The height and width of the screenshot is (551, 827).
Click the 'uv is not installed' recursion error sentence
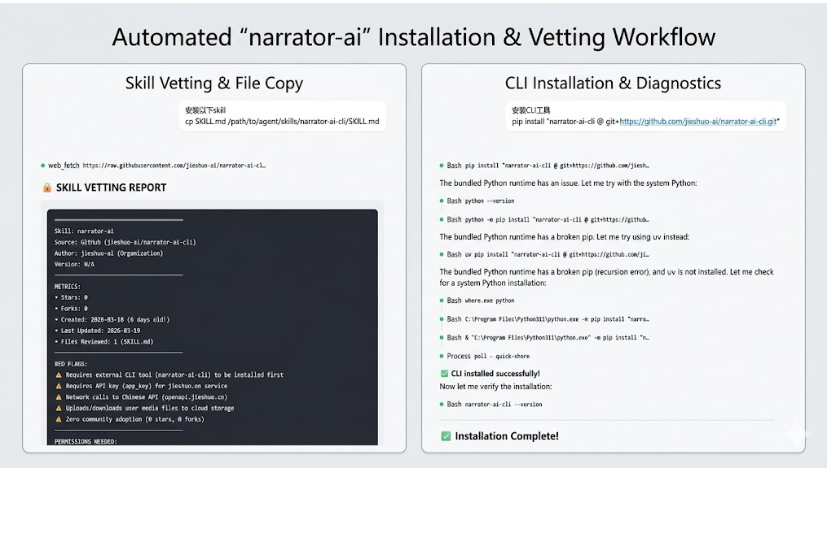click(607, 277)
